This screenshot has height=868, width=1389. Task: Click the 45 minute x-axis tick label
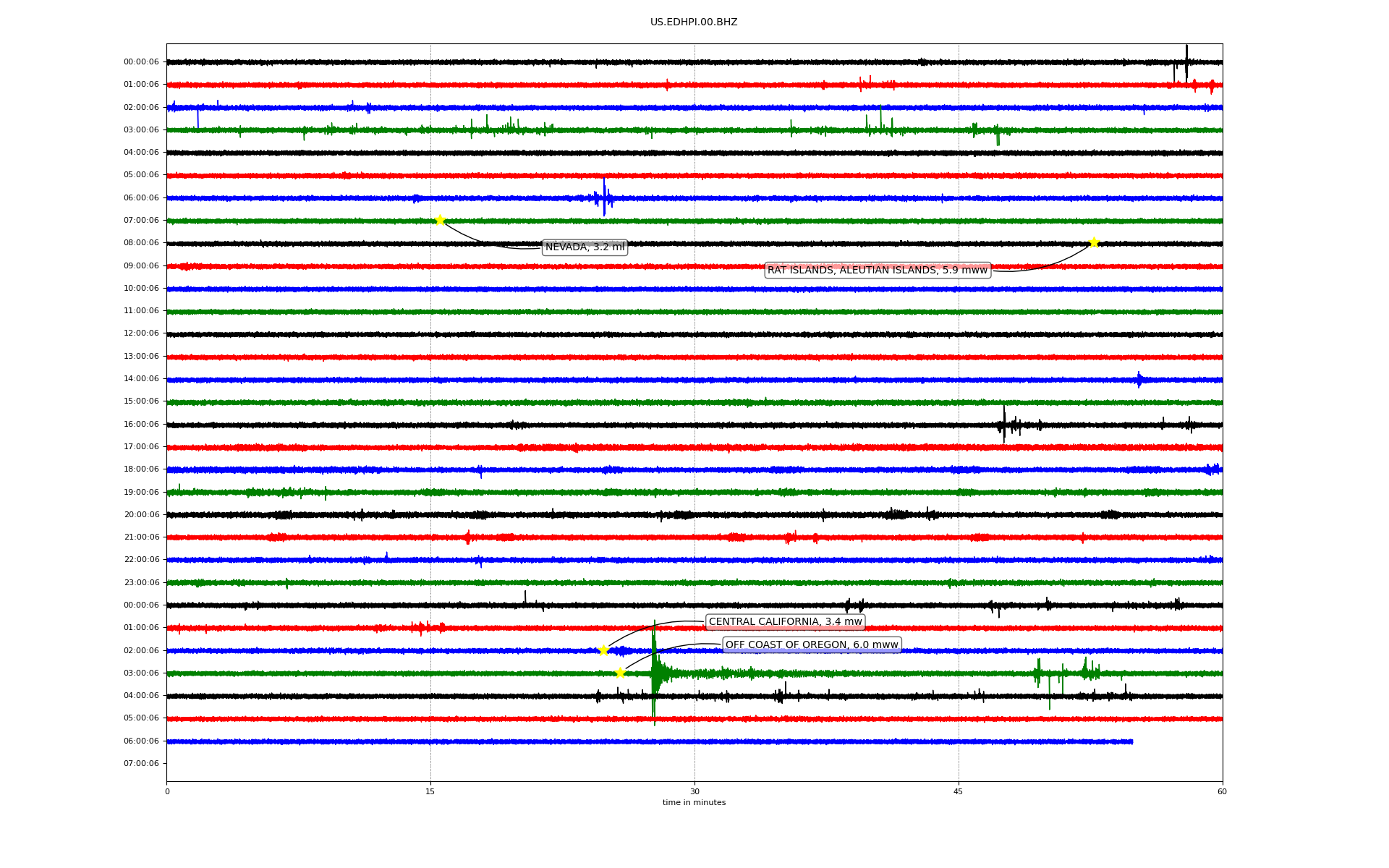[958, 791]
